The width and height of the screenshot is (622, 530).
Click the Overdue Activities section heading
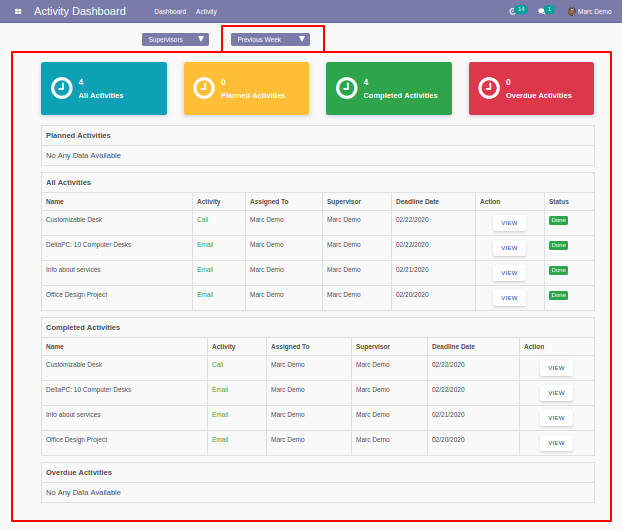point(79,472)
